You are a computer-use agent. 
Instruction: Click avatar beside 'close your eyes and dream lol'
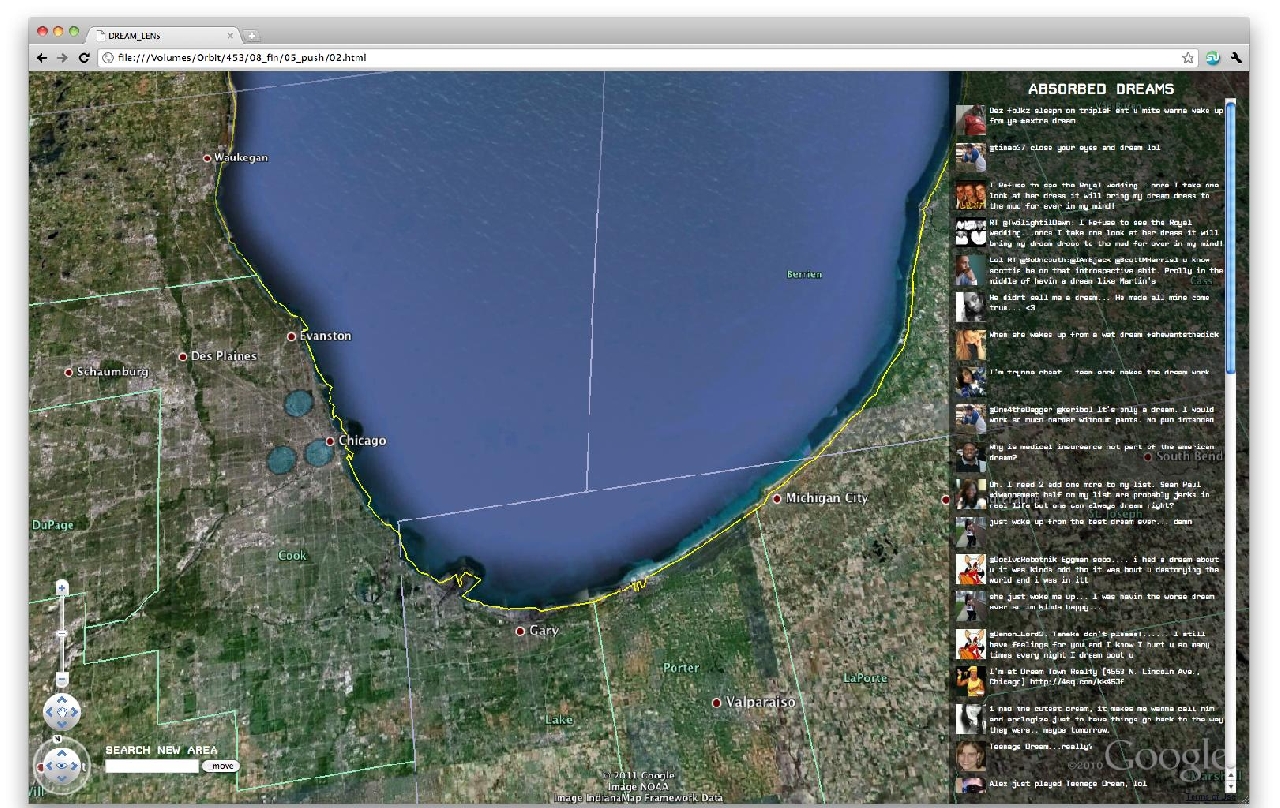(x=970, y=157)
